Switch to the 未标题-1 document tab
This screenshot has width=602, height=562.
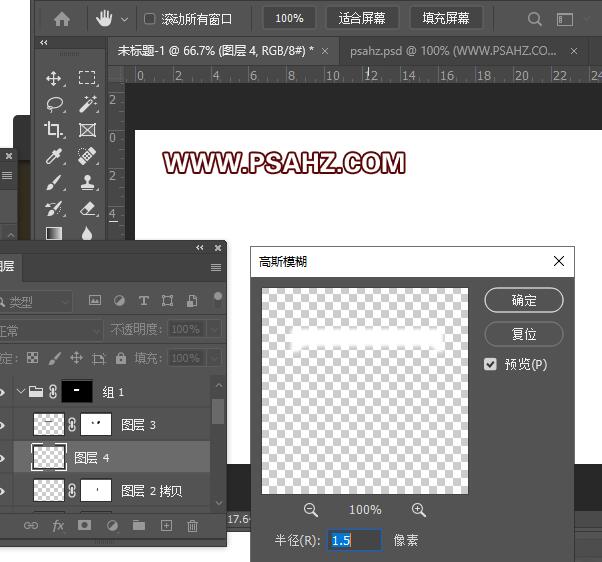click(215, 51)
